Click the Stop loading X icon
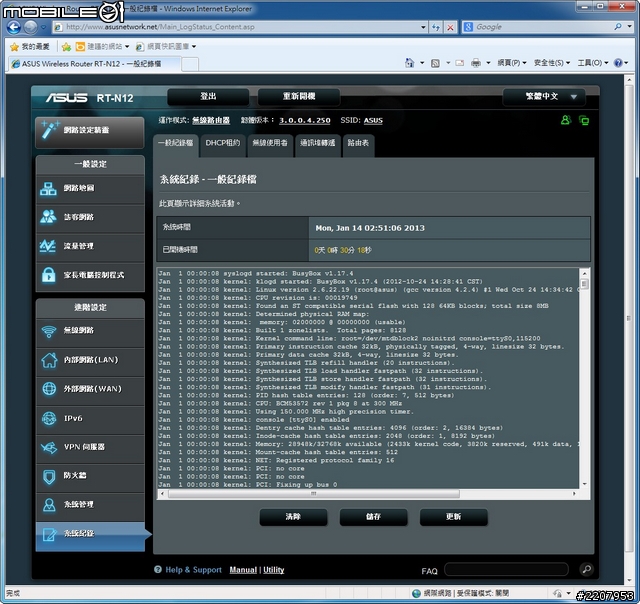The image size is (640, 604). tap(450, 27)
